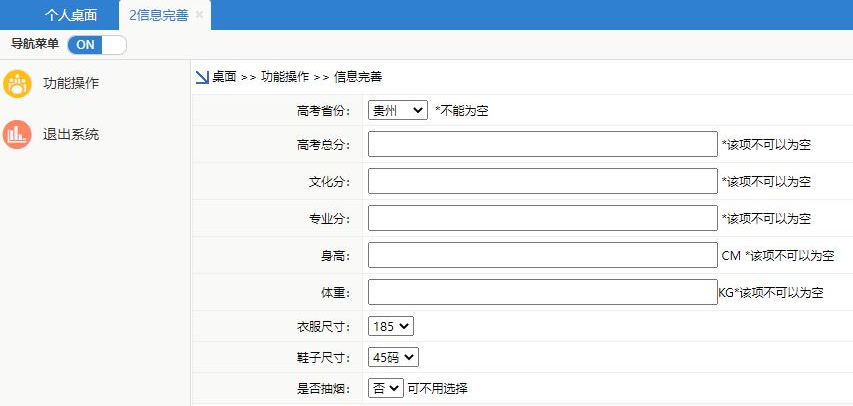Click the 体重 weight input box

(542, 292)
